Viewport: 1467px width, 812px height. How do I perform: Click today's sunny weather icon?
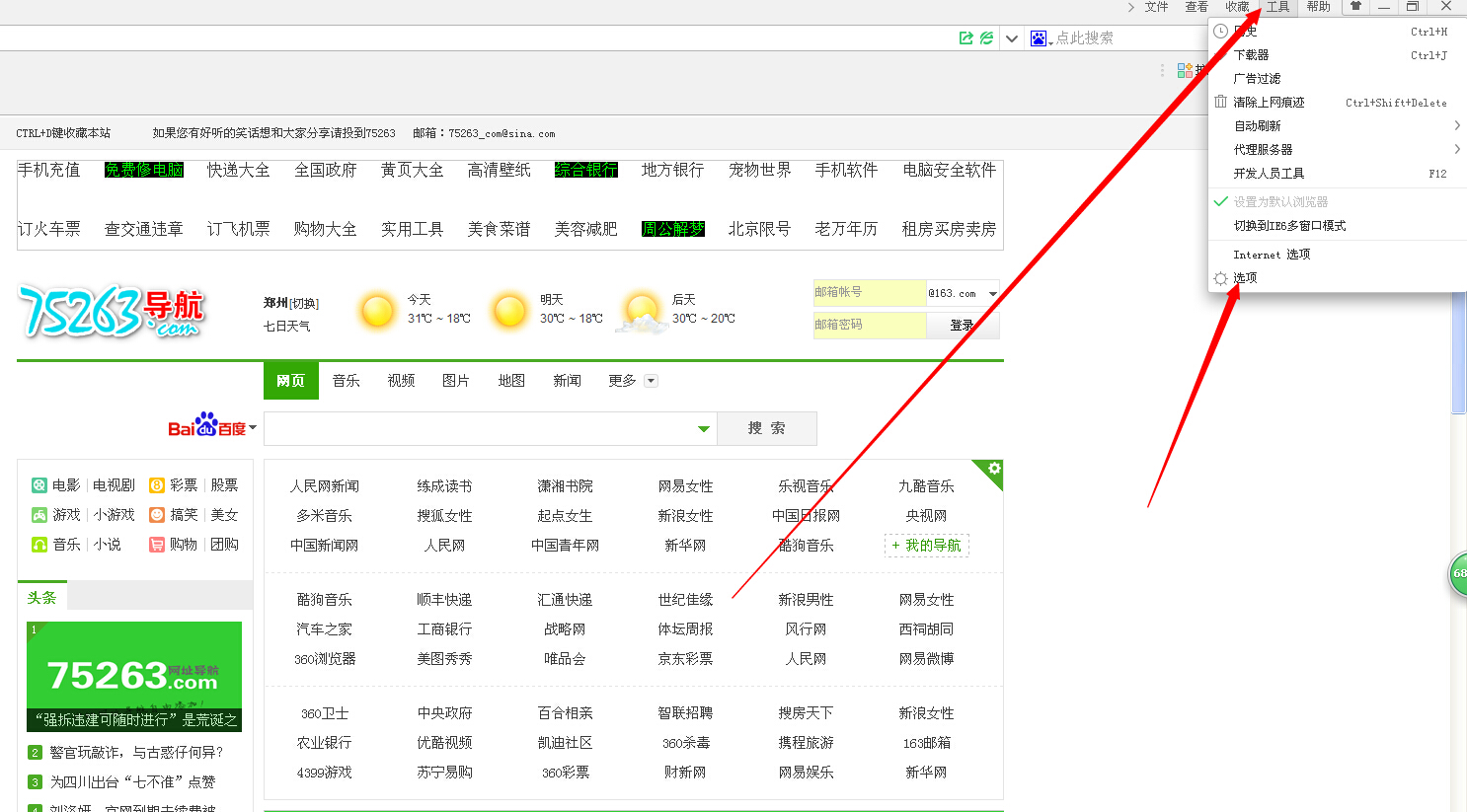coord(378,311)
